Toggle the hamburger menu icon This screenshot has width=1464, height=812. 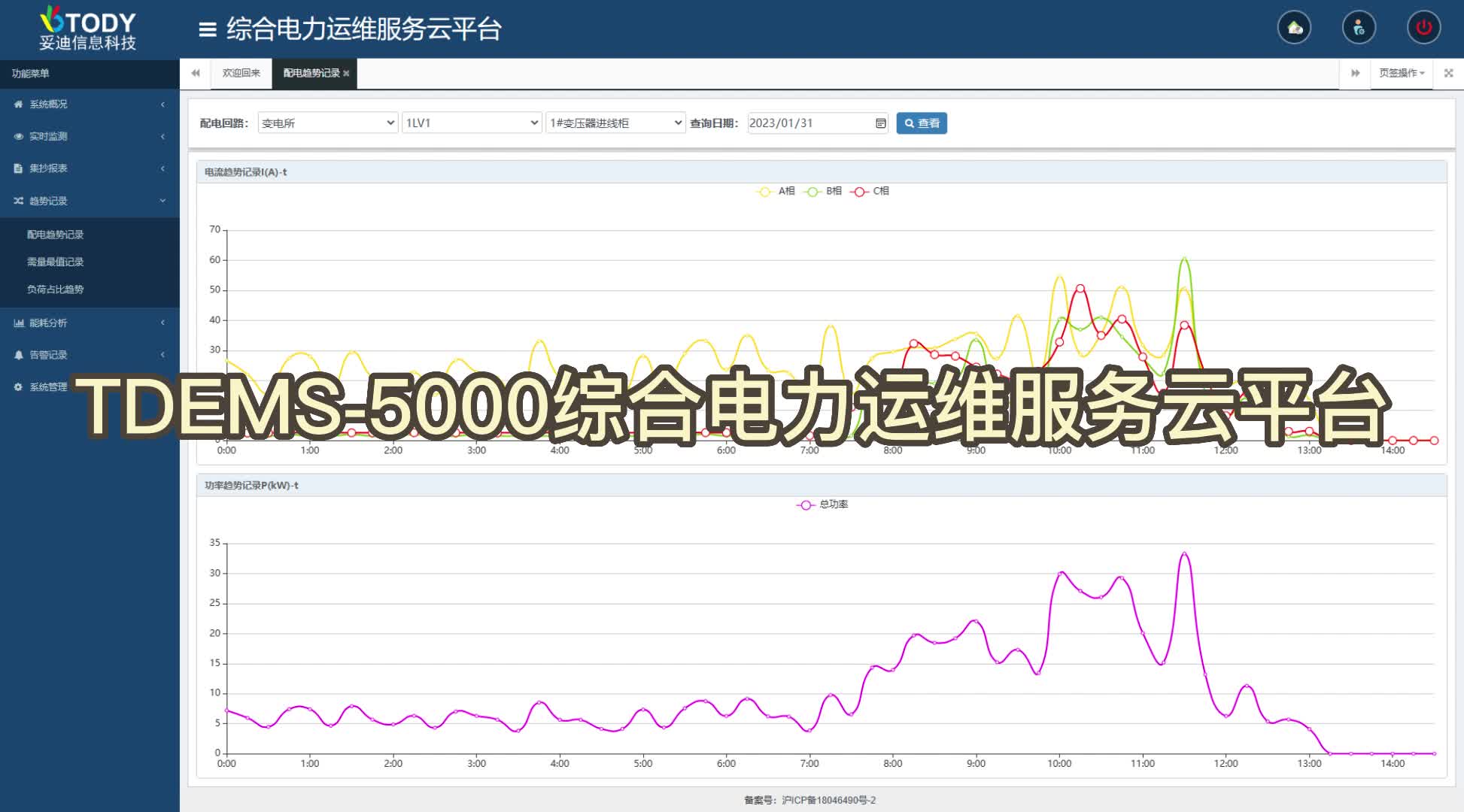pos(208,29)
